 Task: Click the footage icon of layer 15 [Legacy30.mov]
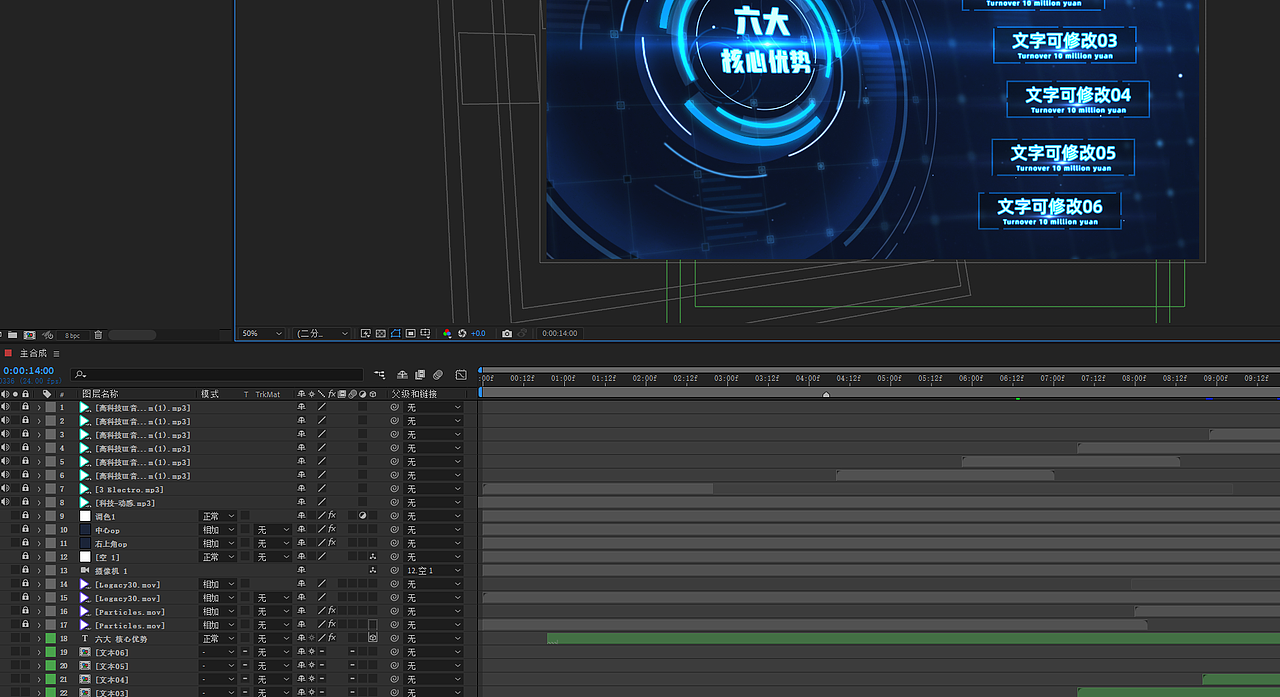[85, 598]
